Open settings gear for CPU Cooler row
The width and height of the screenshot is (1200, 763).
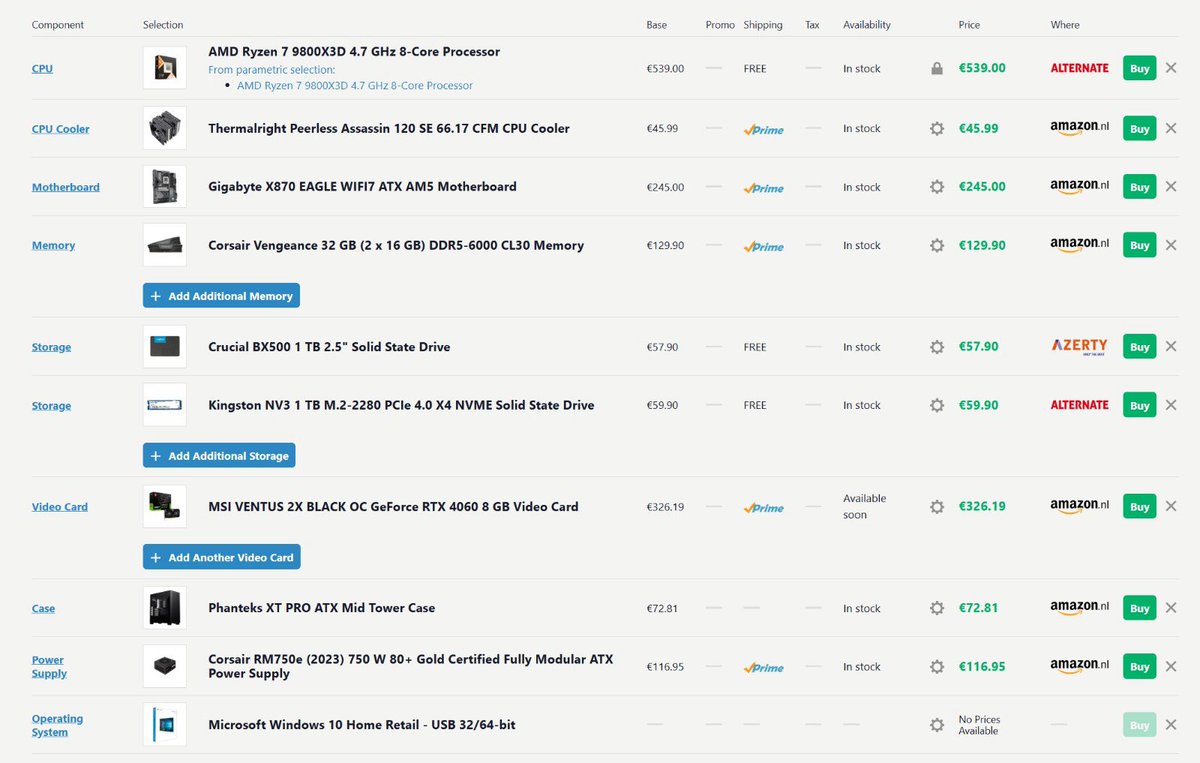tap(937, 129)
